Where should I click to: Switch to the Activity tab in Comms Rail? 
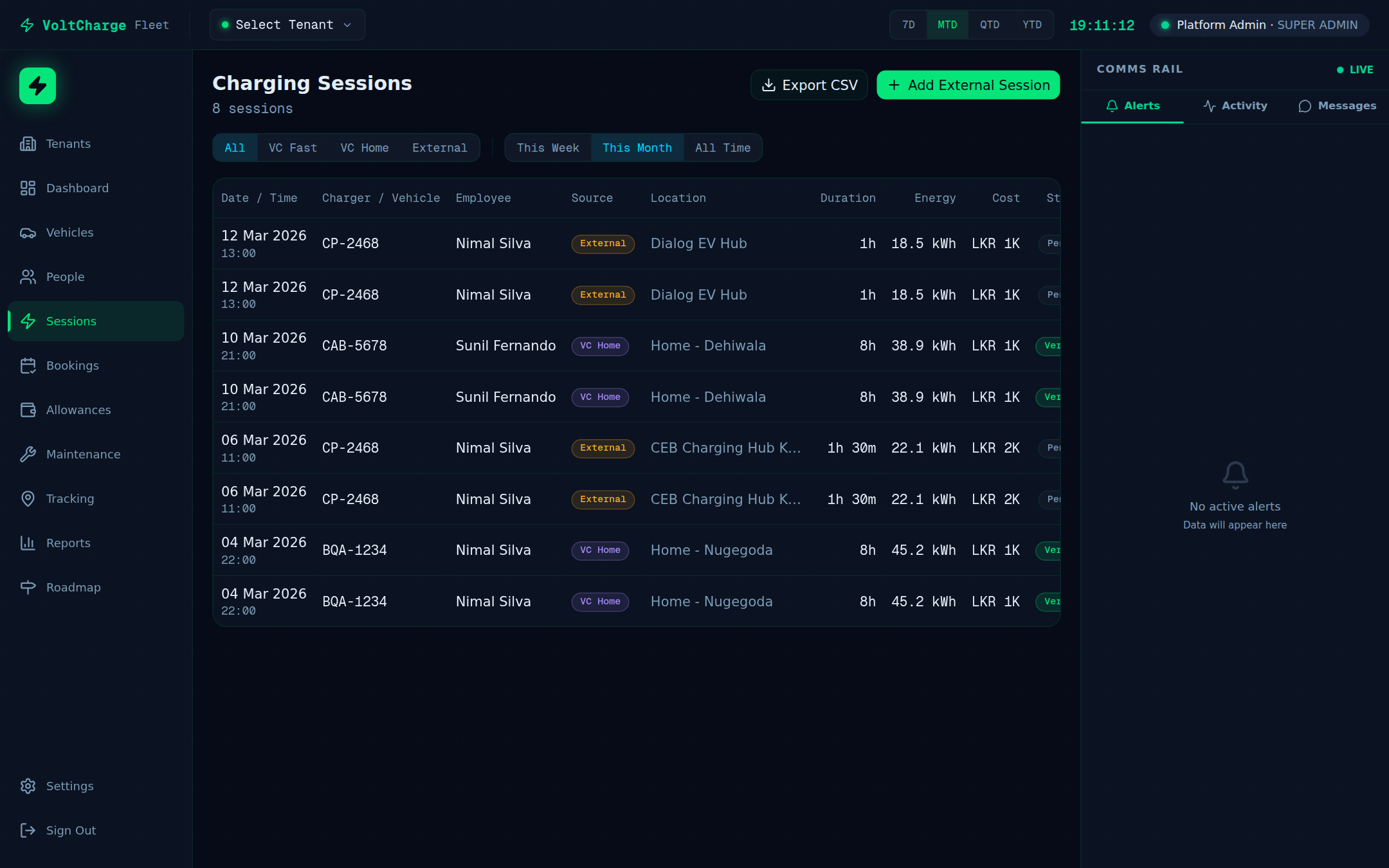pos(1235,105)
